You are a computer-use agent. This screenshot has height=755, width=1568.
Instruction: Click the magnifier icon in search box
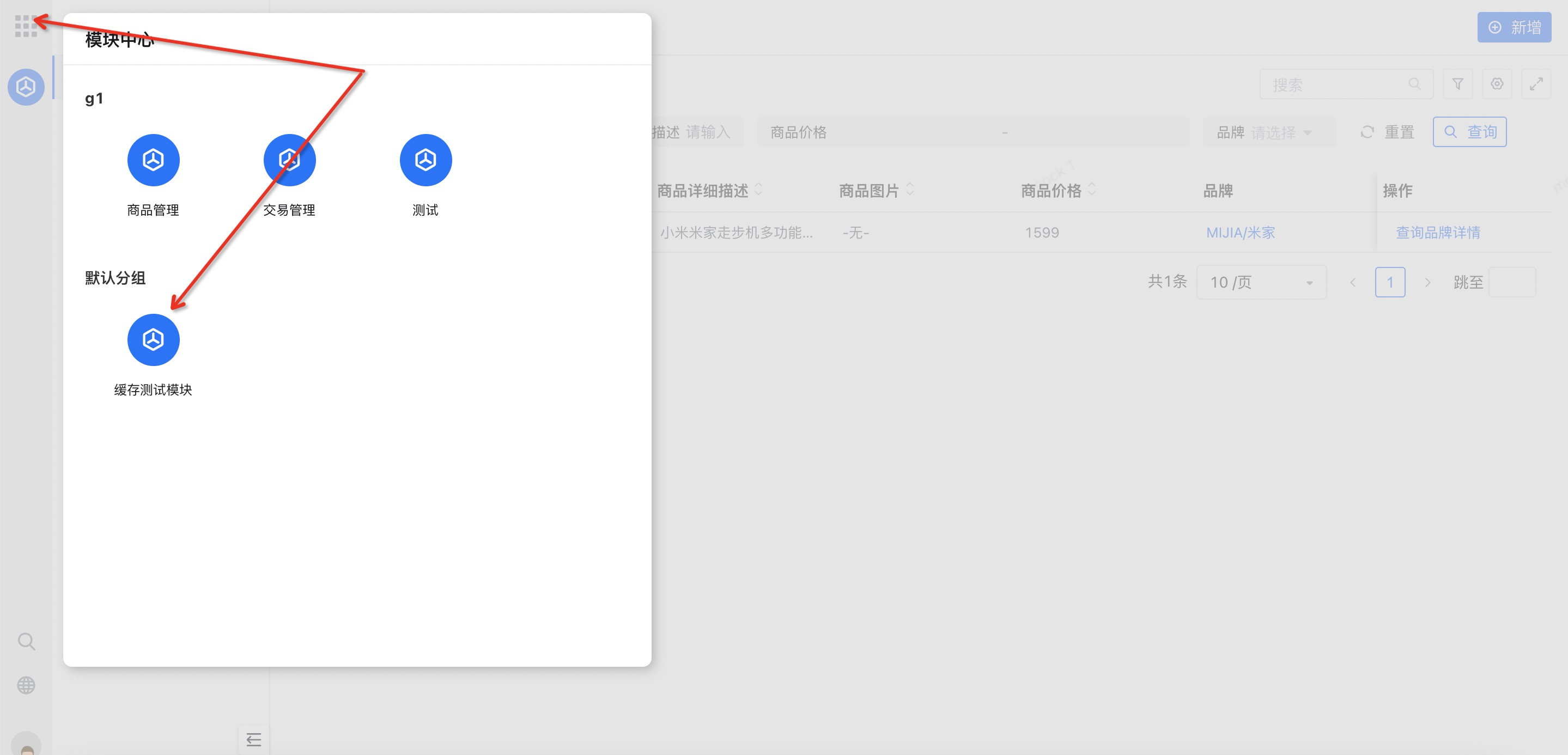[1414, 84]
